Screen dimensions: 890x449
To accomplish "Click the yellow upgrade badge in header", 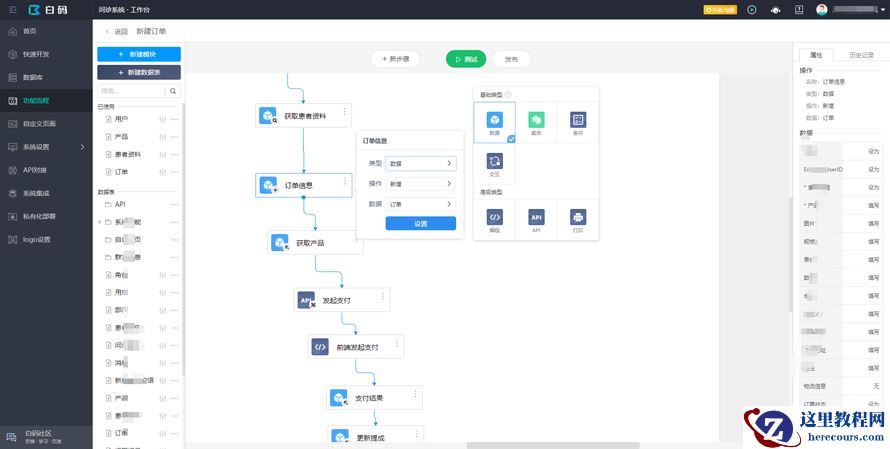I will click(x=720, y=10).
